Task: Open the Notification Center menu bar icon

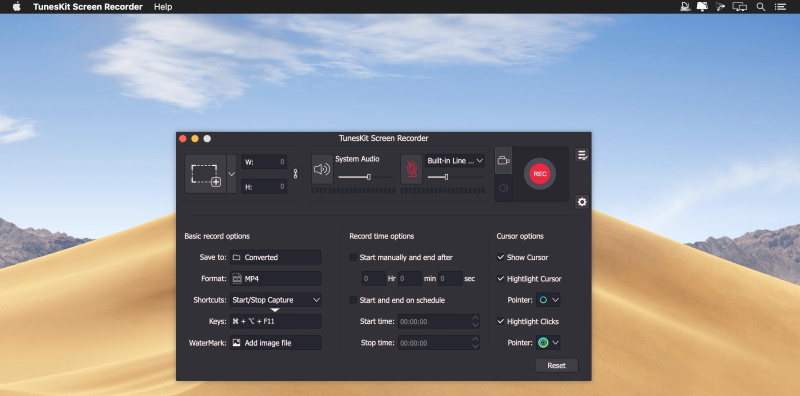Action: [780, 7]
